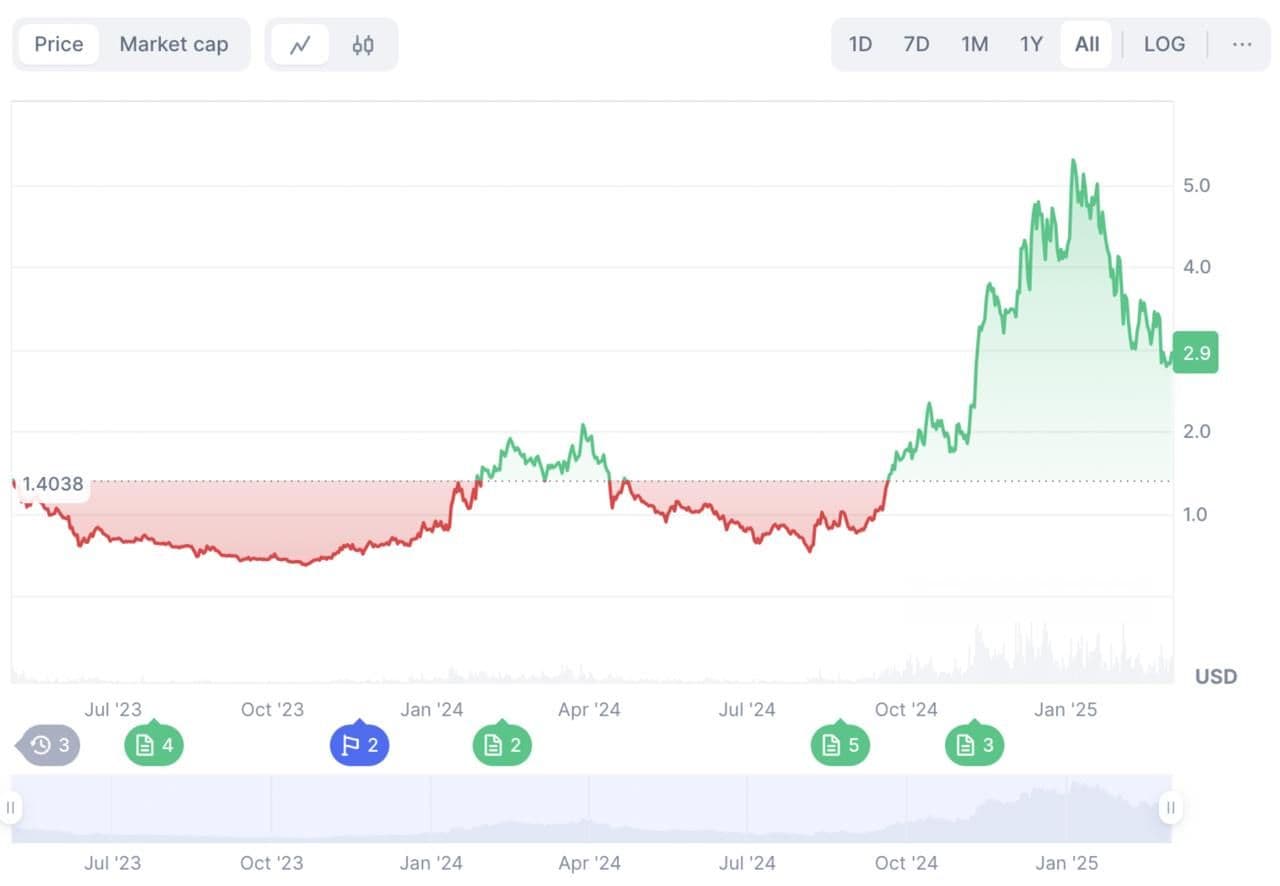The width and height of the screenshot is (1280, 886).
Task: Switch chart to Market cap view
Action: point(174,44)
